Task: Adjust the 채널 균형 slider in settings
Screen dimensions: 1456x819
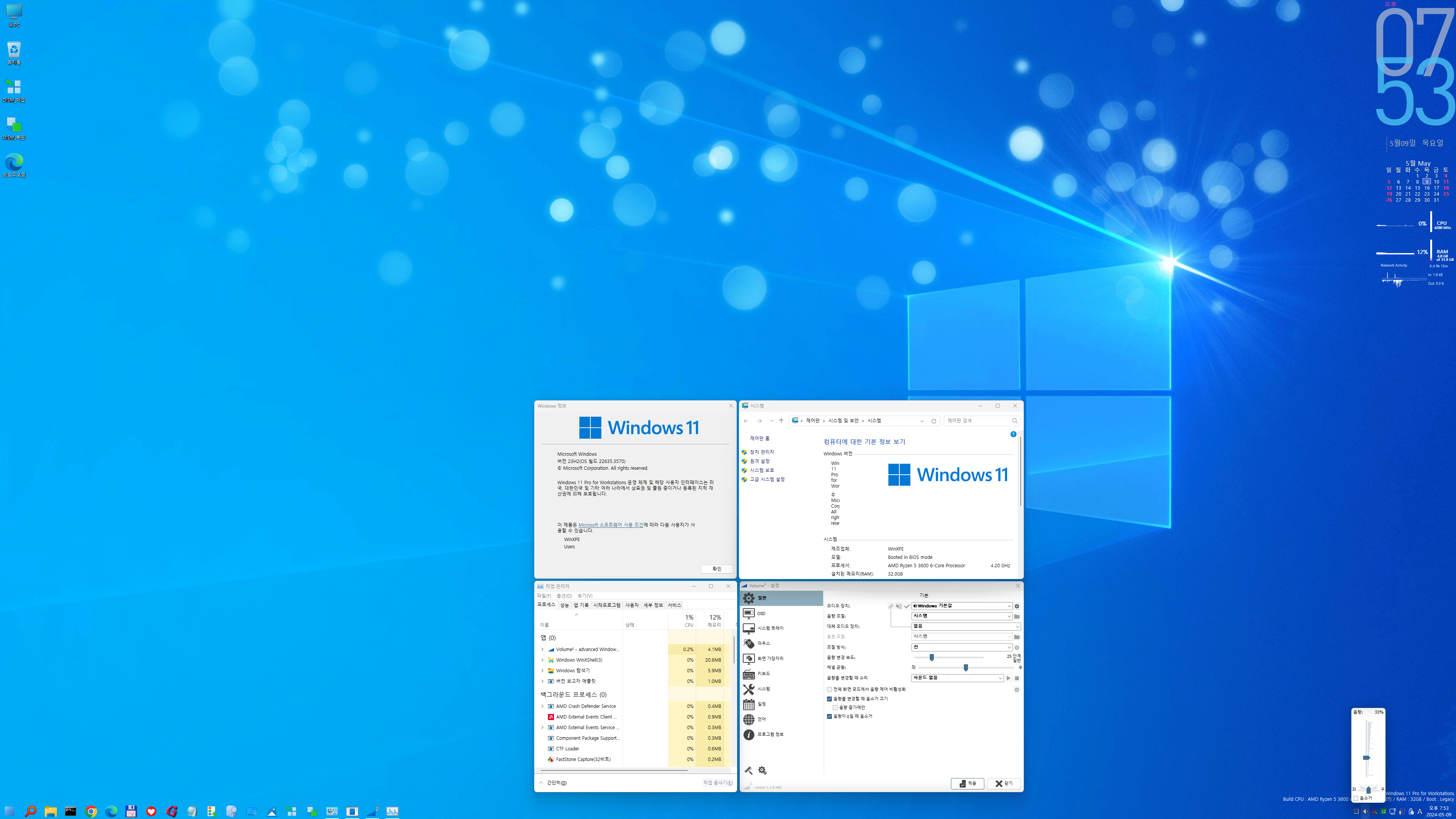Action: pos(965,667)
